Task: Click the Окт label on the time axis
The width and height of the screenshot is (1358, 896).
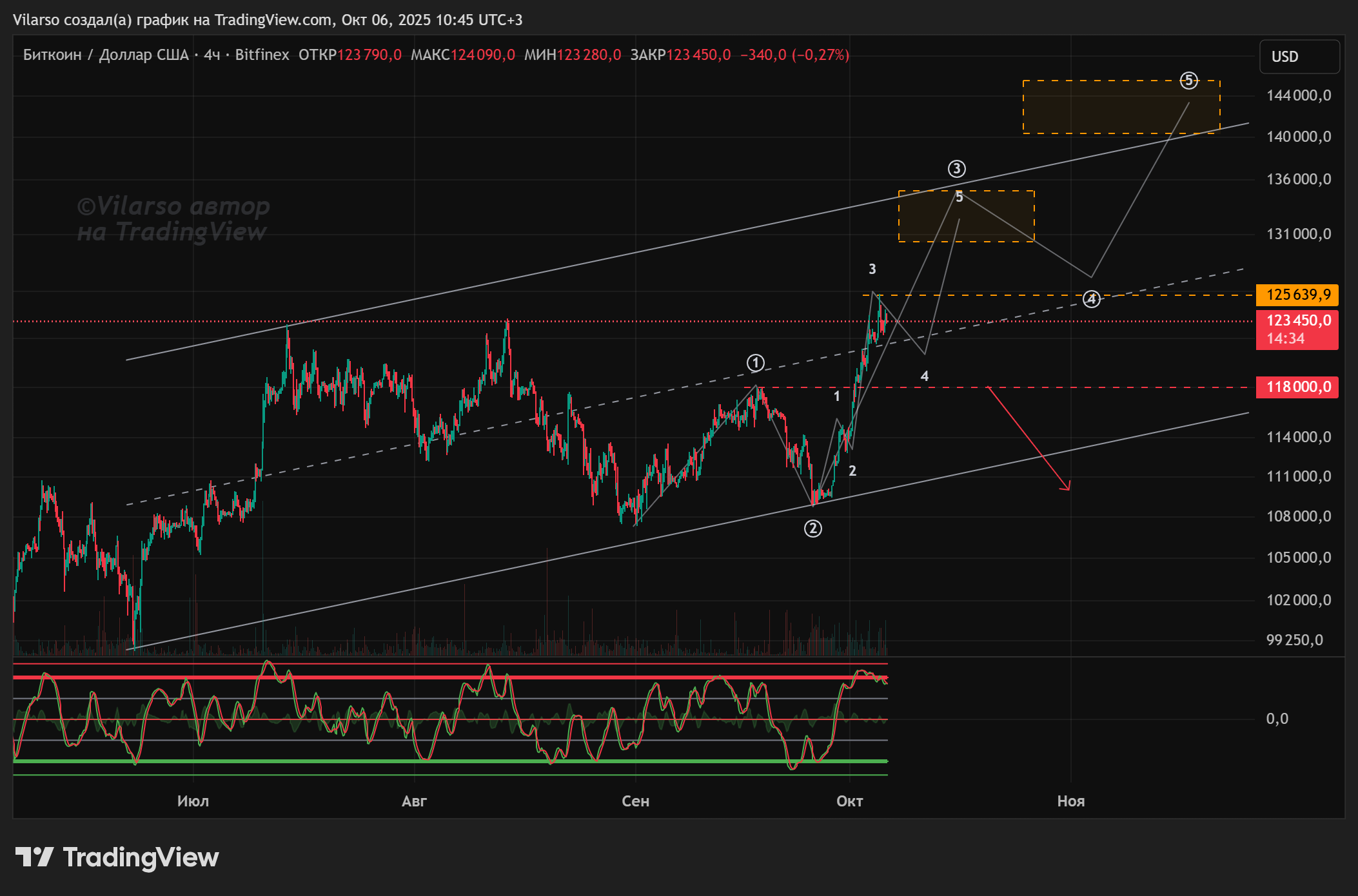Action: 849,801
